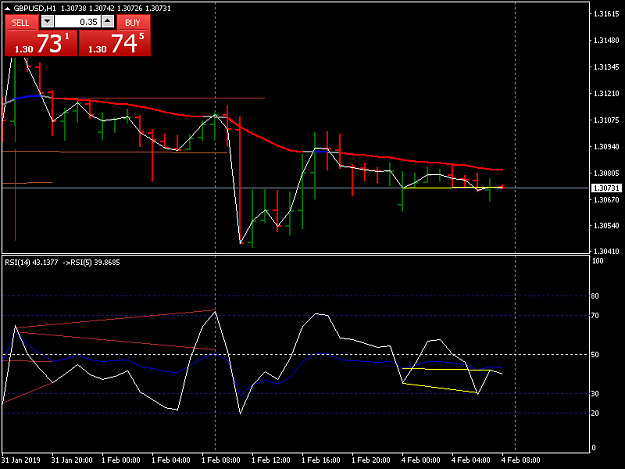This screenshot has height=469, width=625.
Task: Click the RSI 70 level label
Action: click(x=595, y=316)
